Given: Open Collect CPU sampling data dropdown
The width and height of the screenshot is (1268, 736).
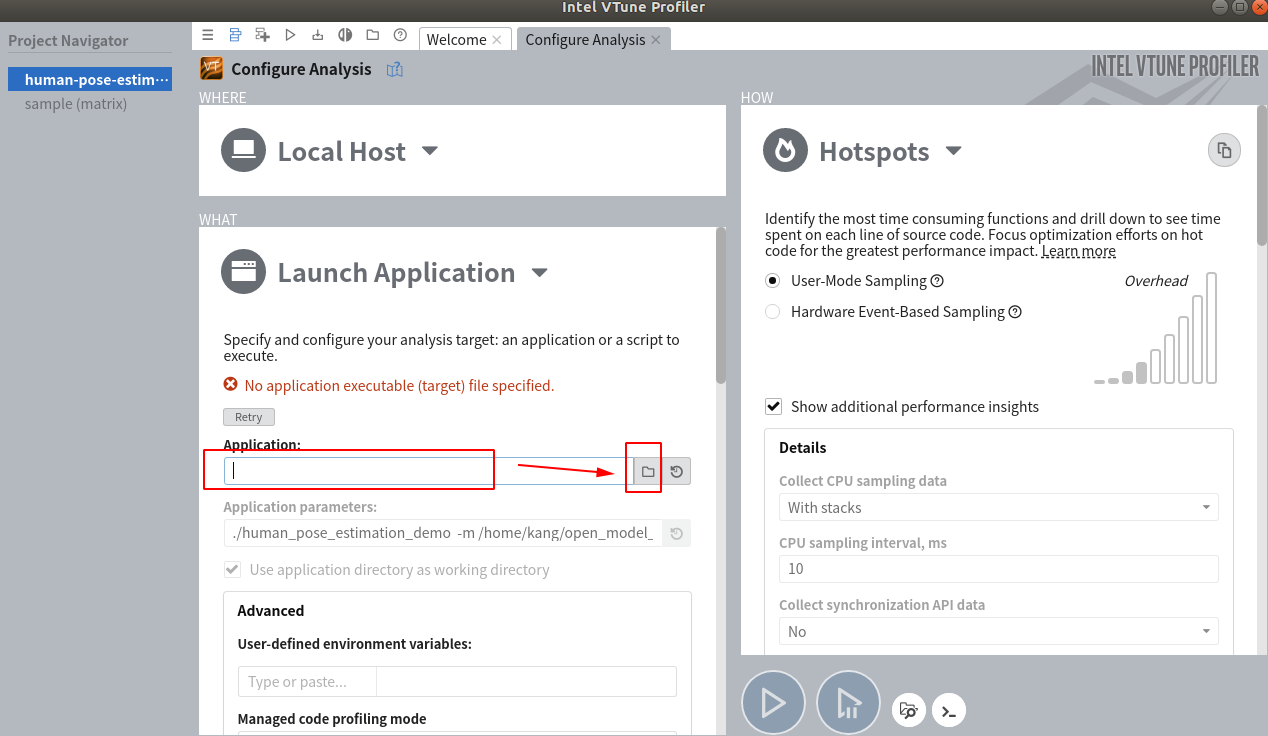Looking at the screenshot, I should coord(999,507).
